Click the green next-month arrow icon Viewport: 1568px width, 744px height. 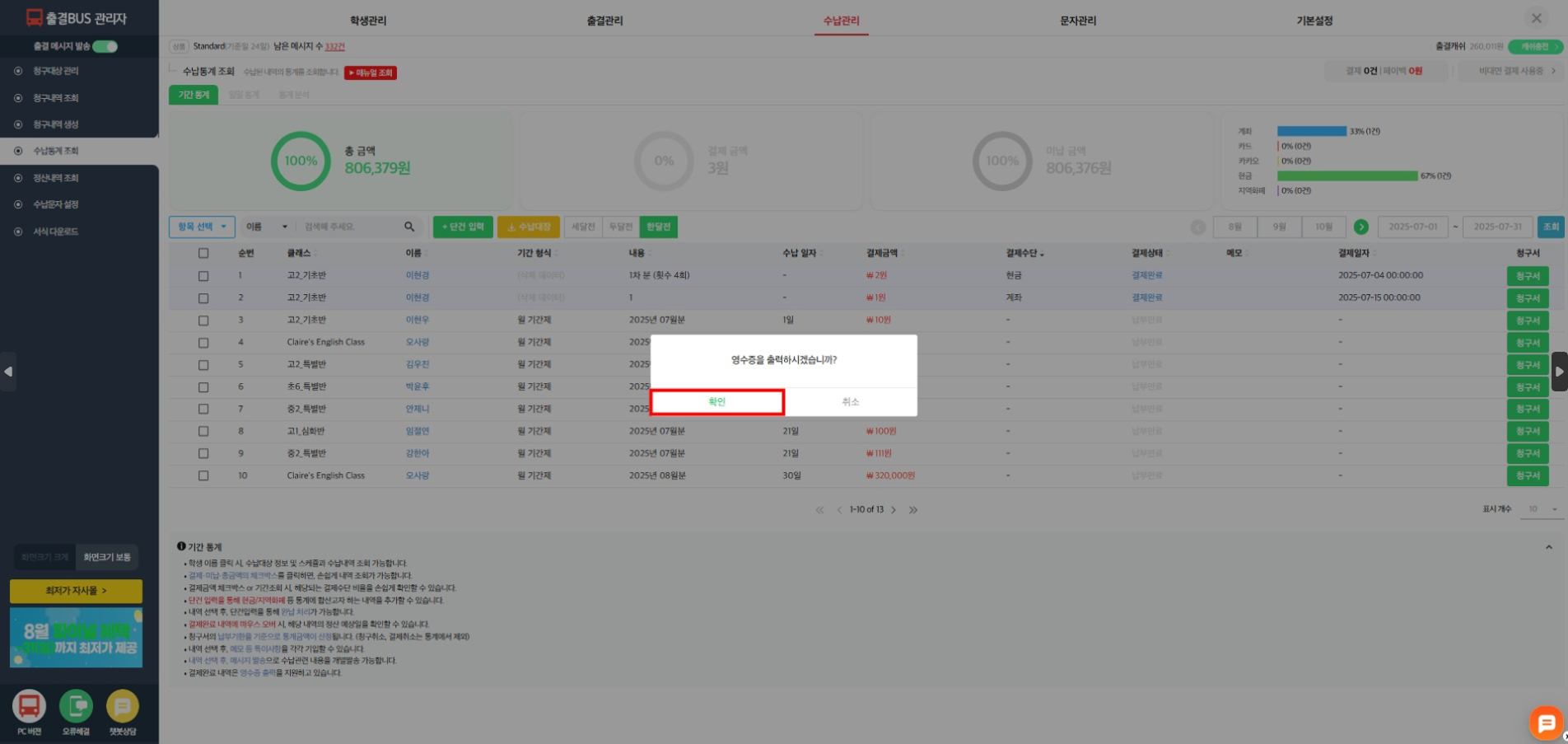point(1360,227)
